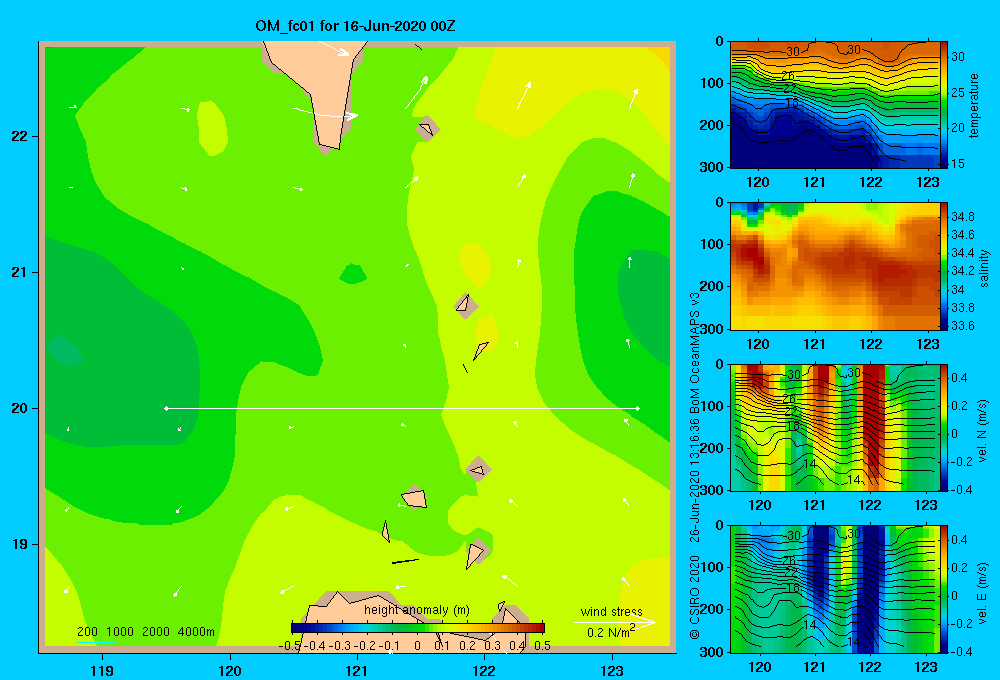Click the '15' tick on temperature scale
The width and height of the screenshot is (1000, 680).
[958, 163]
